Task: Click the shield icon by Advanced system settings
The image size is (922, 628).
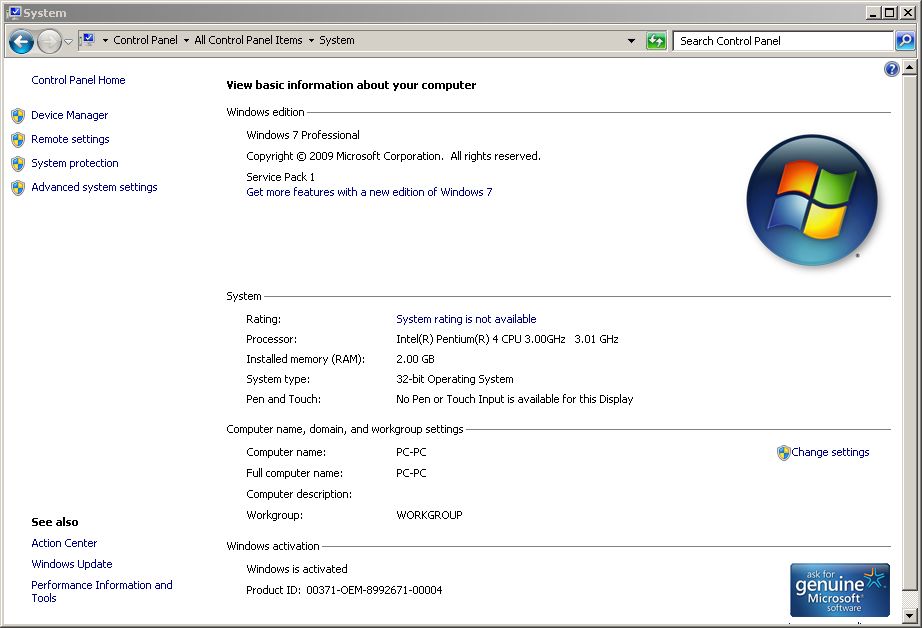Action: point(18,187)
